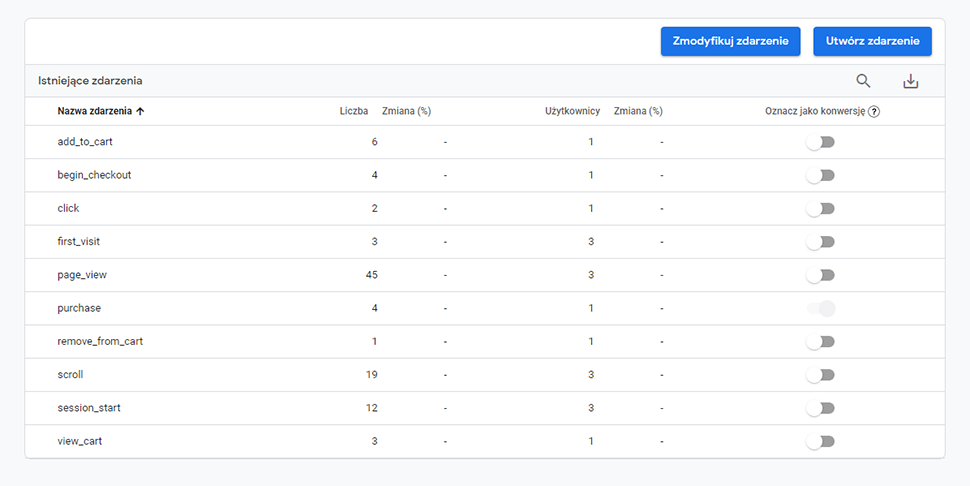
Task: Toggle the purchase conversion switch
Action: [x=821, y=308]
